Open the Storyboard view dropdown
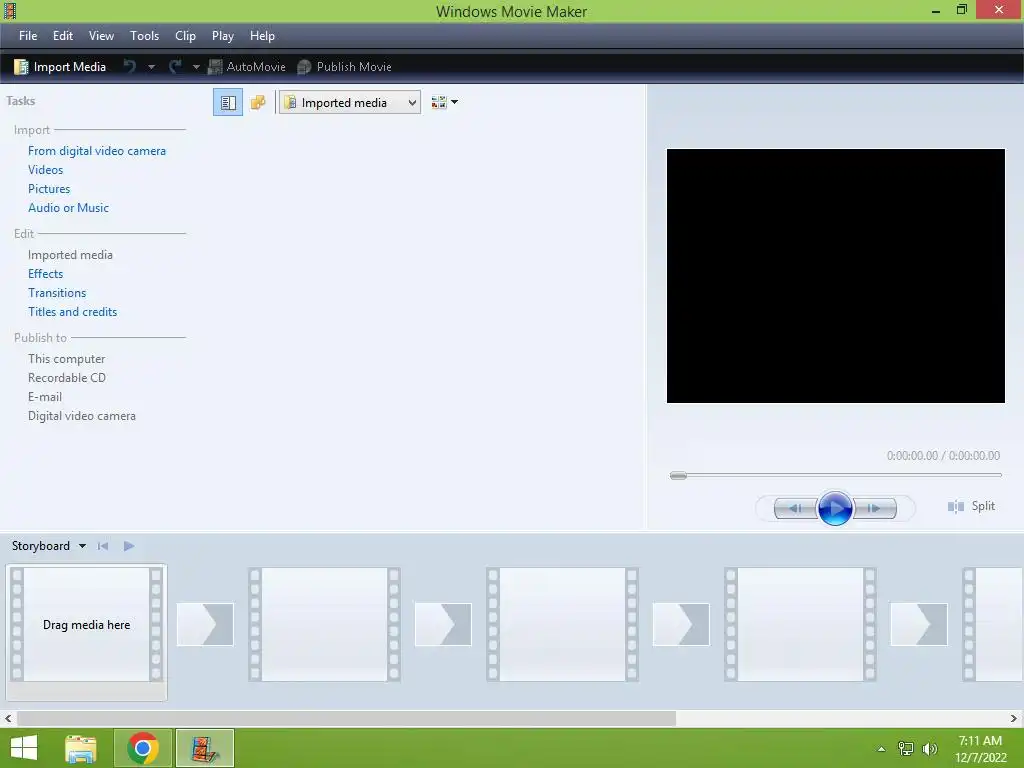Viewport: 1024px width, 768px height. pos(49,546)
